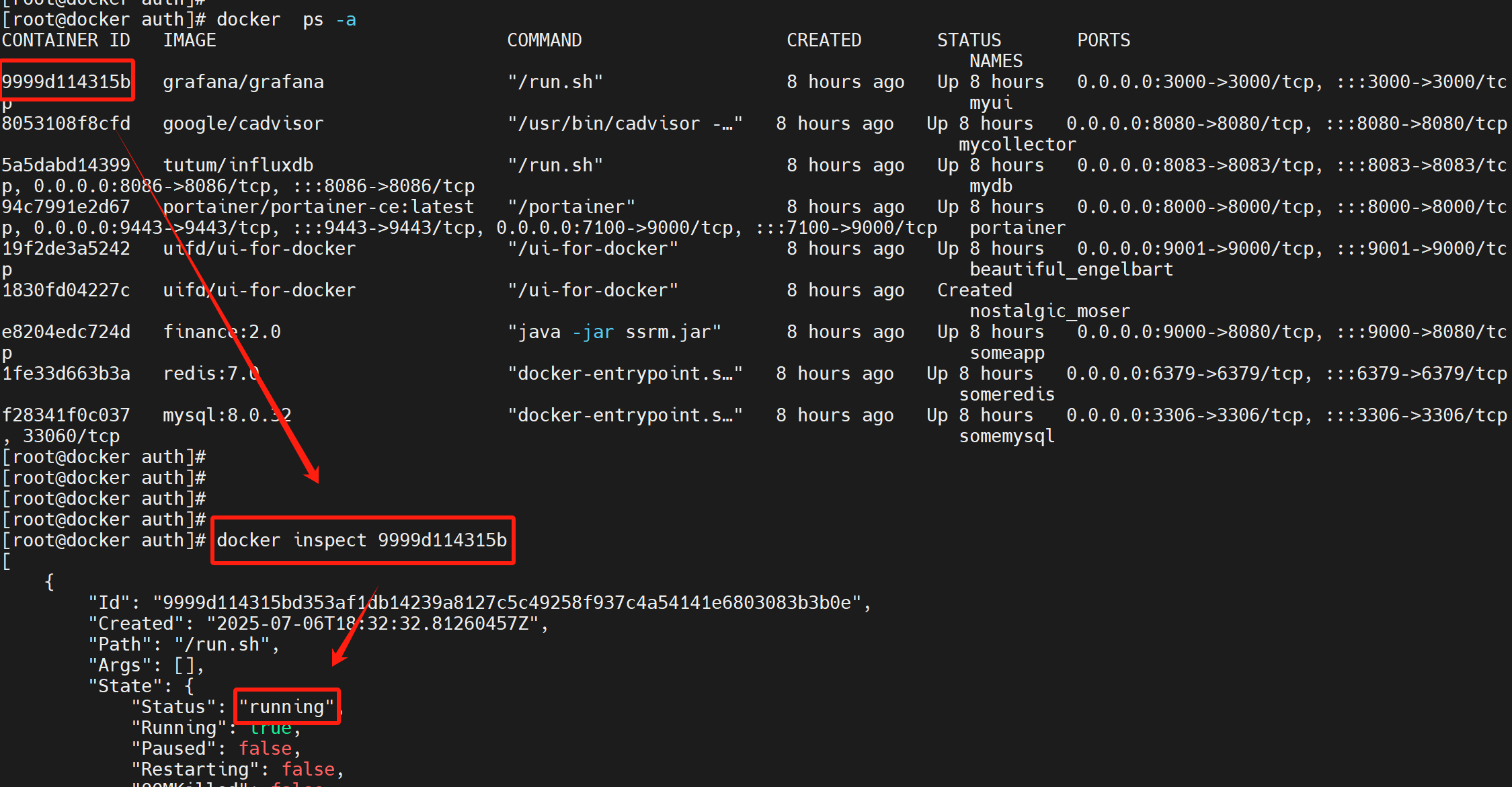Select container name mycollector

[1018, 144]
